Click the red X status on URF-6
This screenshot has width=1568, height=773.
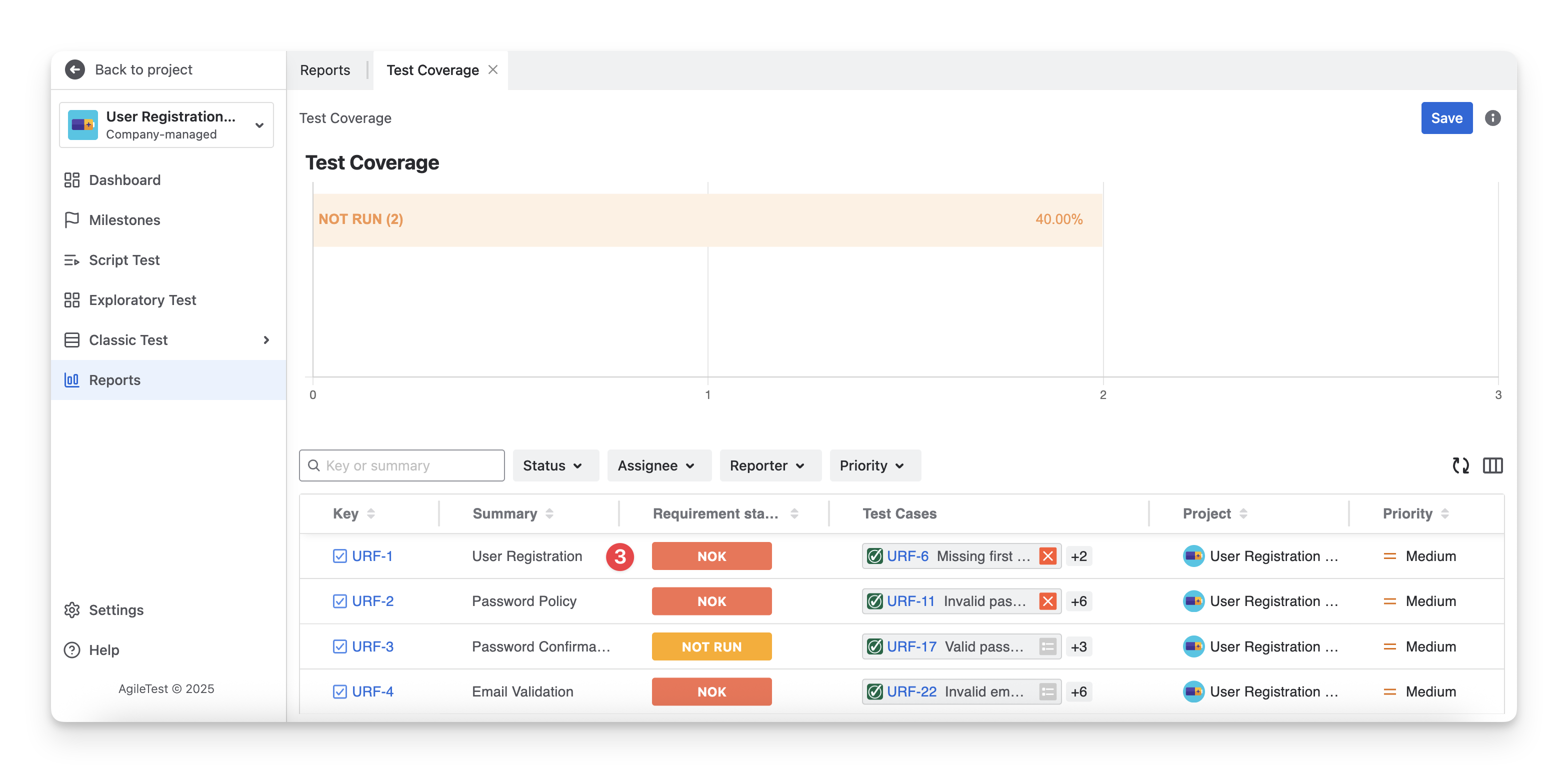[1047, 556]
